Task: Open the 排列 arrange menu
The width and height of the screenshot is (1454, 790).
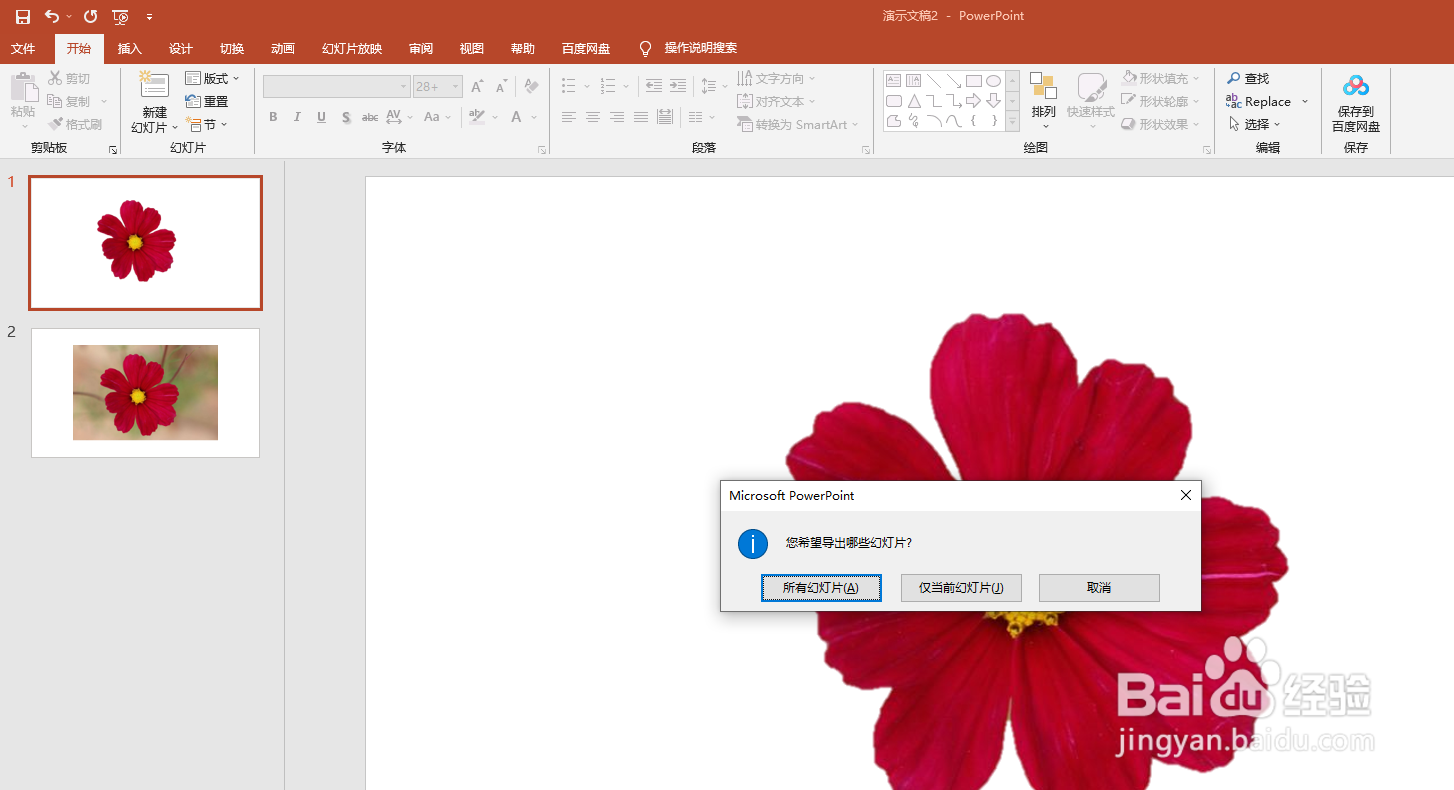Action: click(1043, 100)
